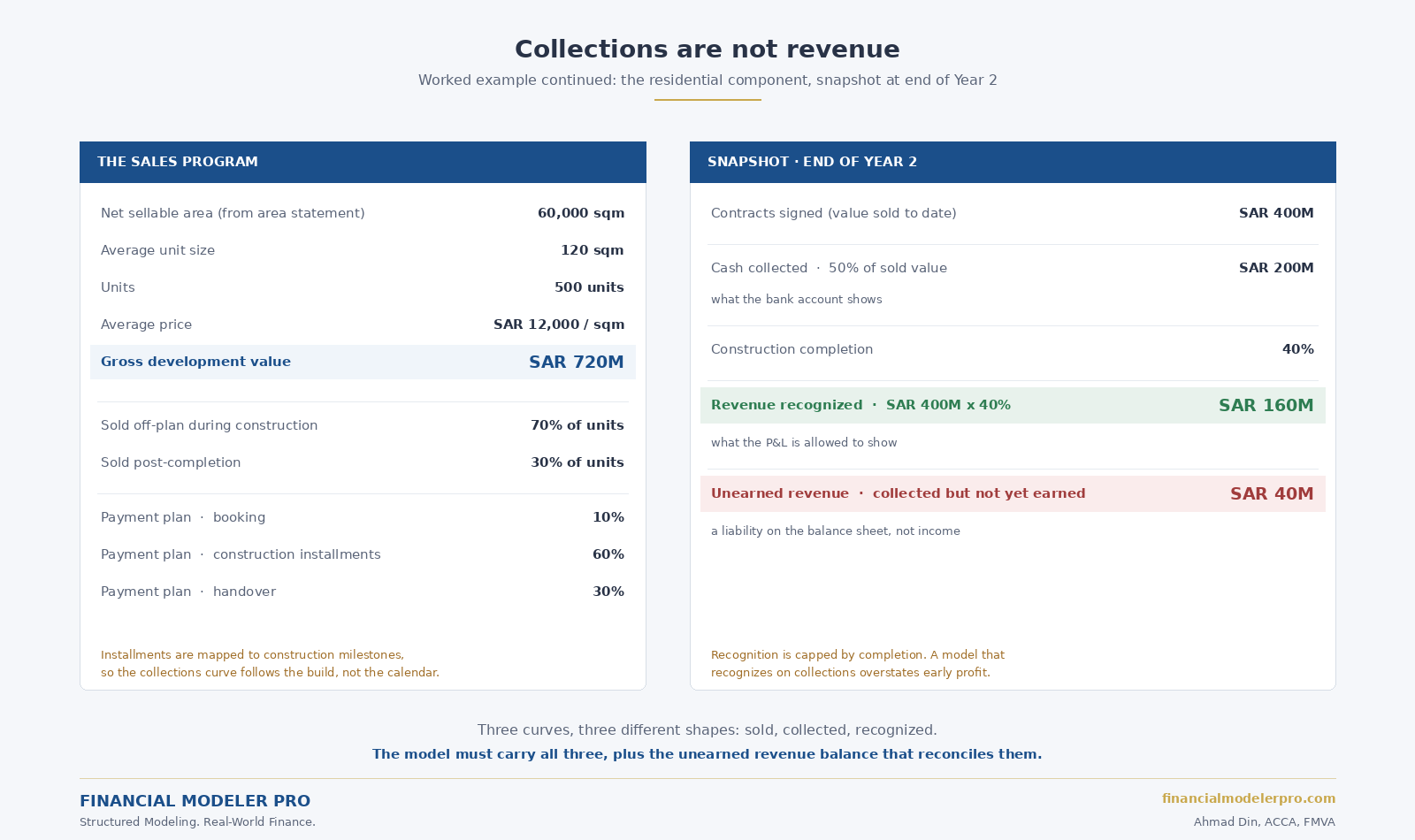Select the '500 units' value
Image resolution: width=1415 pixels, height=840 pixels.
click(589, 287)
